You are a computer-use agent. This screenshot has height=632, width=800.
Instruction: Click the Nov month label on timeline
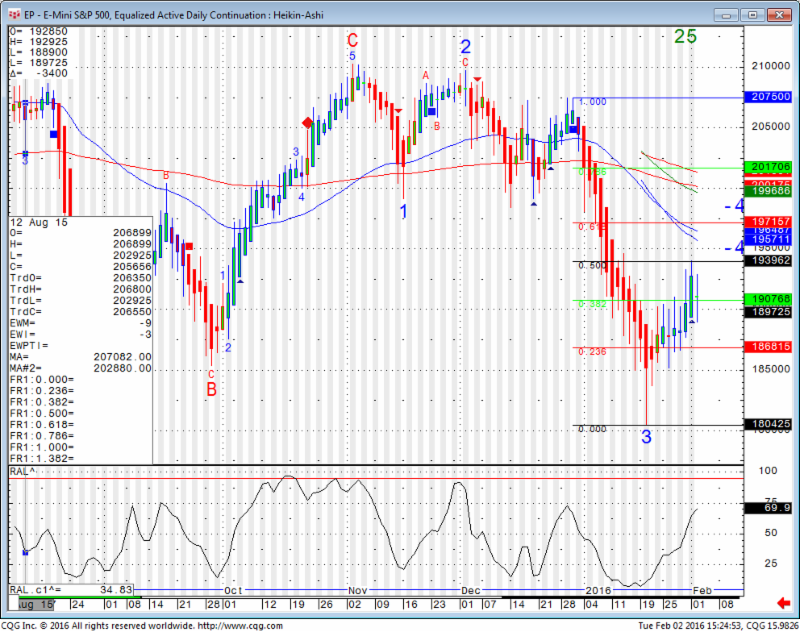click(358, 591)
